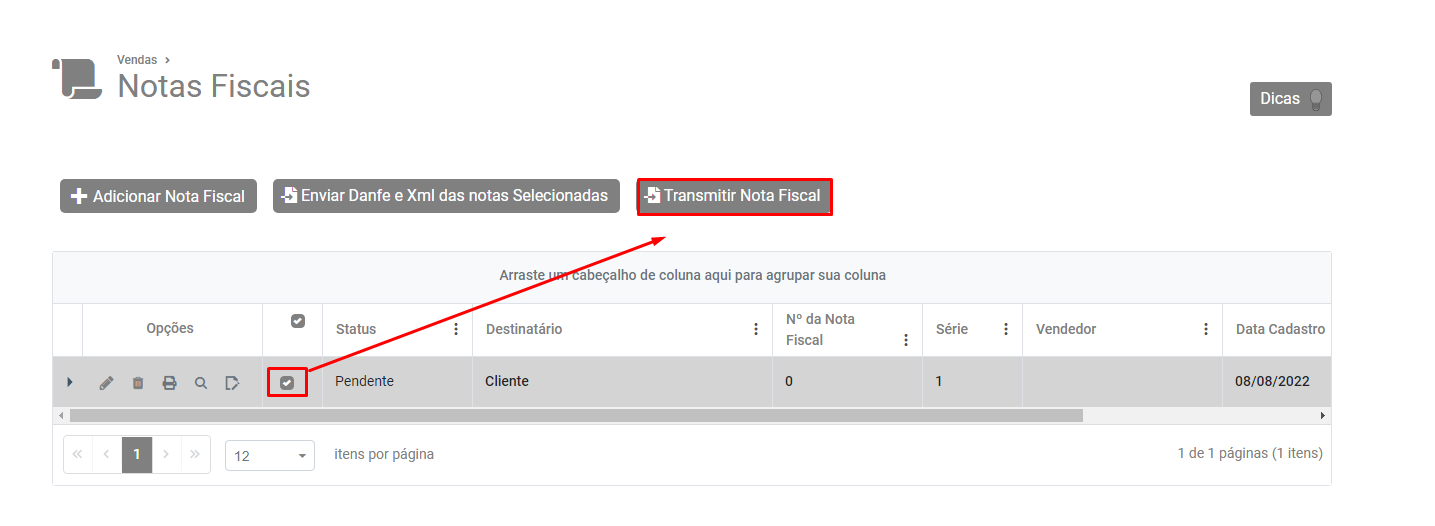Click the trash delete icon in Cliente row
The image size is (1435, 526).
(138, 383)
